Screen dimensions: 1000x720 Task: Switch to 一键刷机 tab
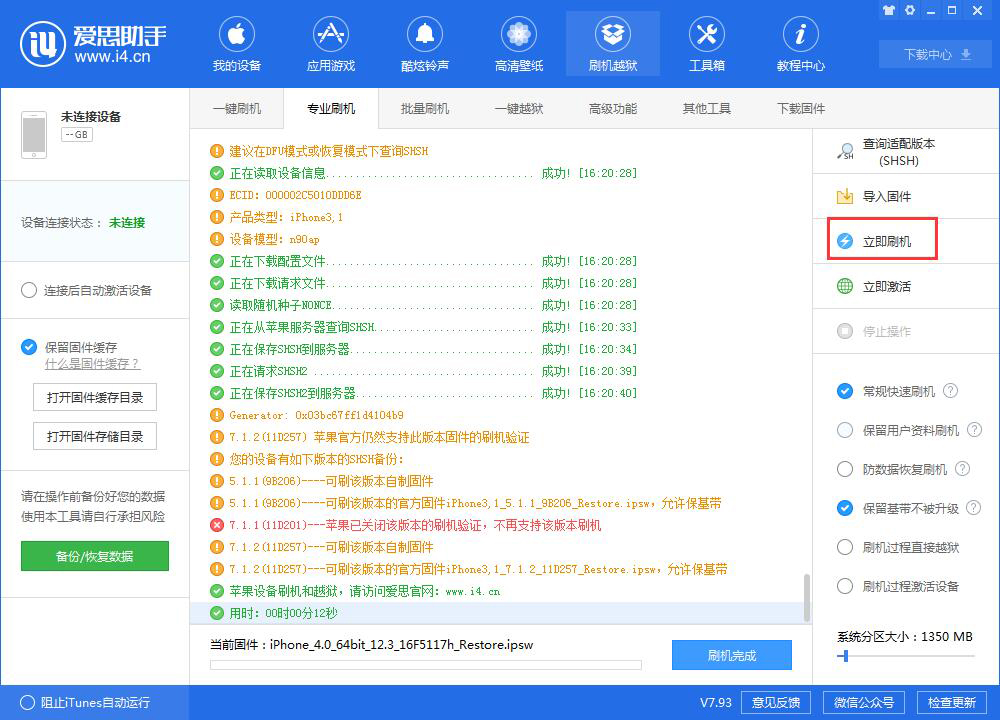pos(237,108)
